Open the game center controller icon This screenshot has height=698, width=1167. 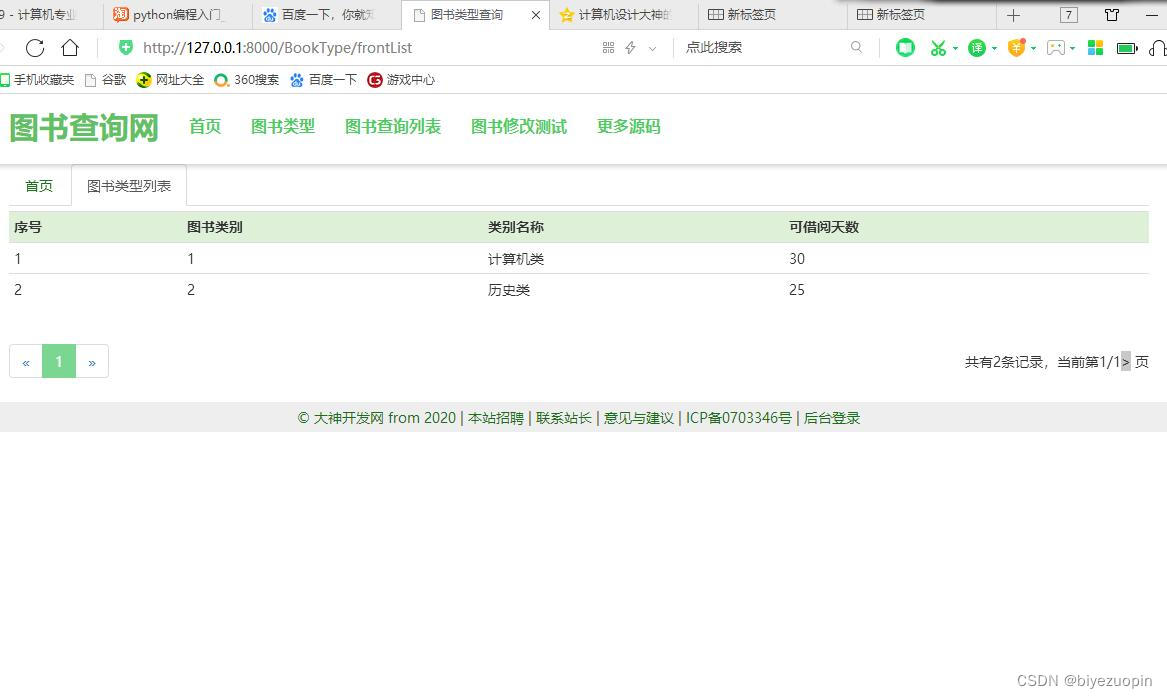pyautogui.click(x=1057, y=47)
